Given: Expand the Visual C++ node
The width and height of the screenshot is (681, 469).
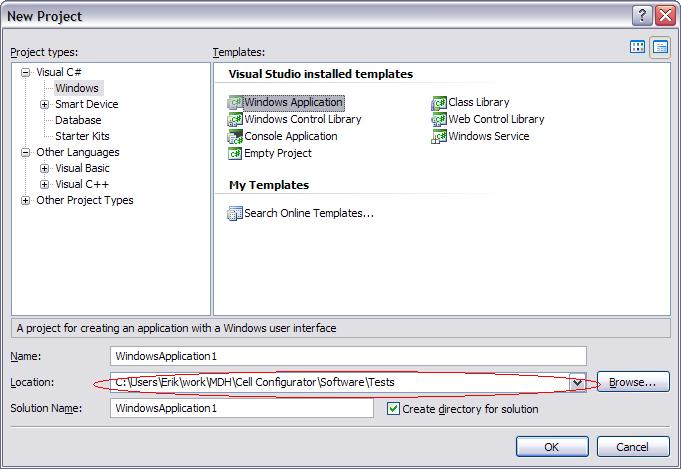Looking at the screenshot, I should [x=44, y=185].
